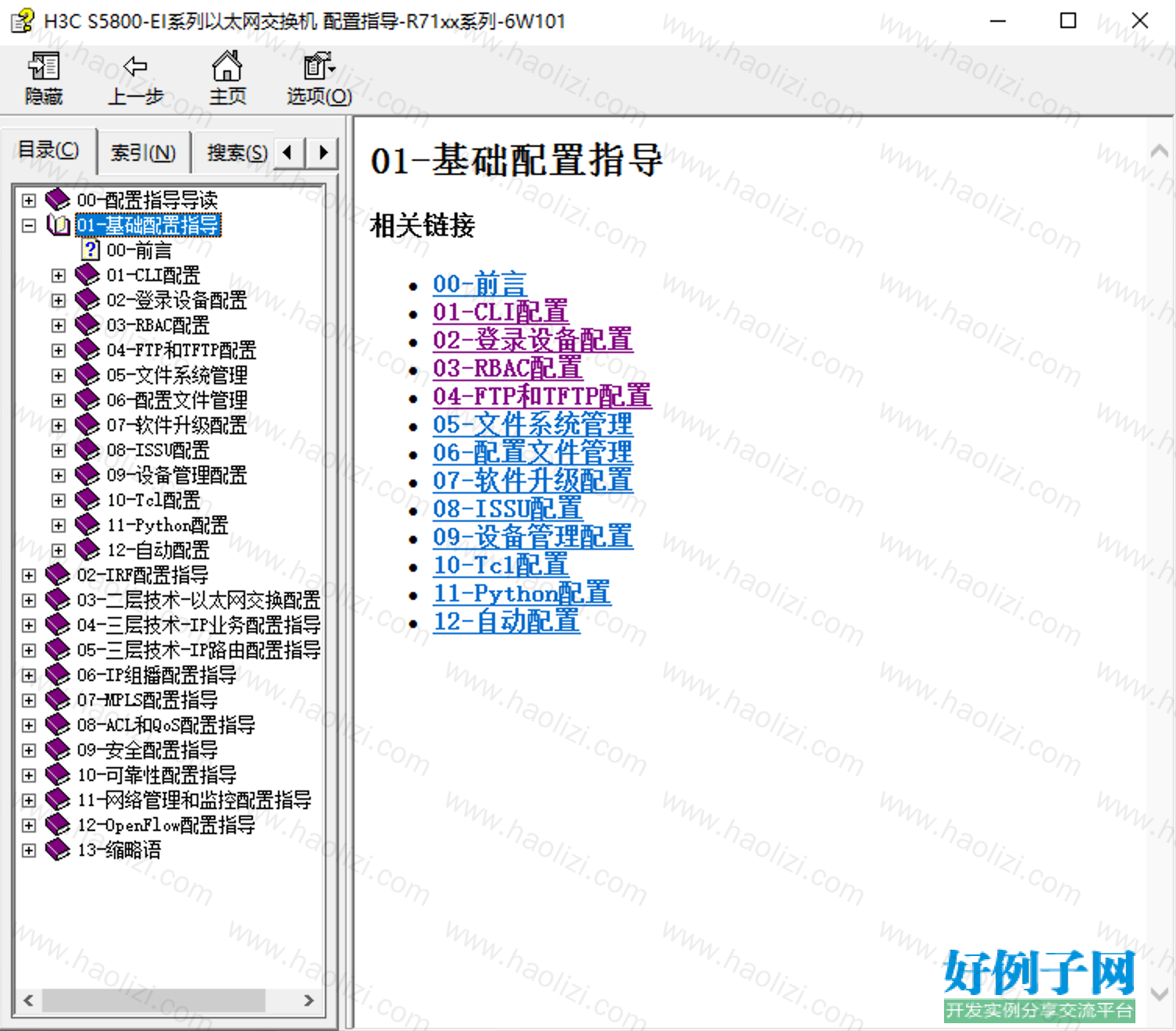Click the book icon beside 03-RBAC配置
The height and width of the screenshot is (1031, 1176).
[x=87, y=325]
